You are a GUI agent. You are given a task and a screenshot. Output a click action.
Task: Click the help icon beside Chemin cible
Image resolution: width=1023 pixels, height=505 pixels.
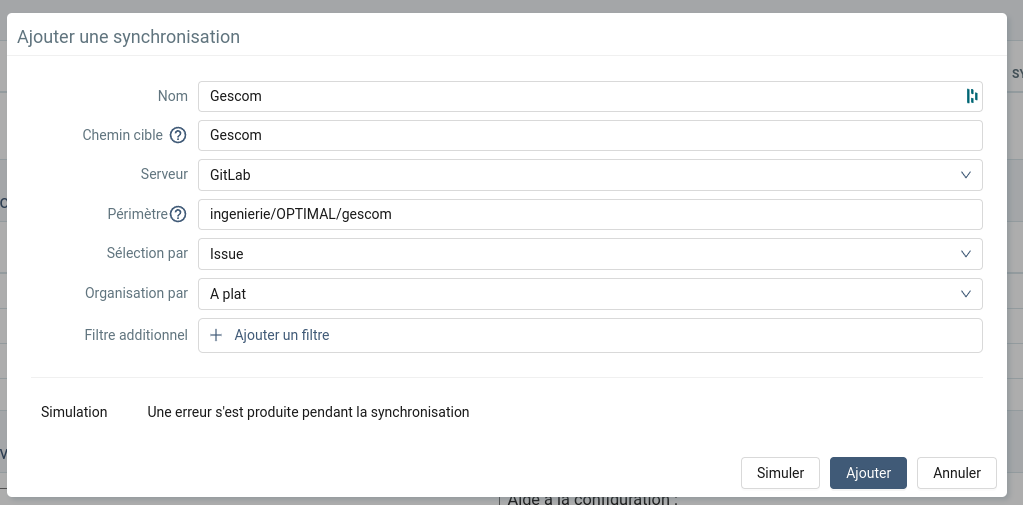[x=178, y=135]
